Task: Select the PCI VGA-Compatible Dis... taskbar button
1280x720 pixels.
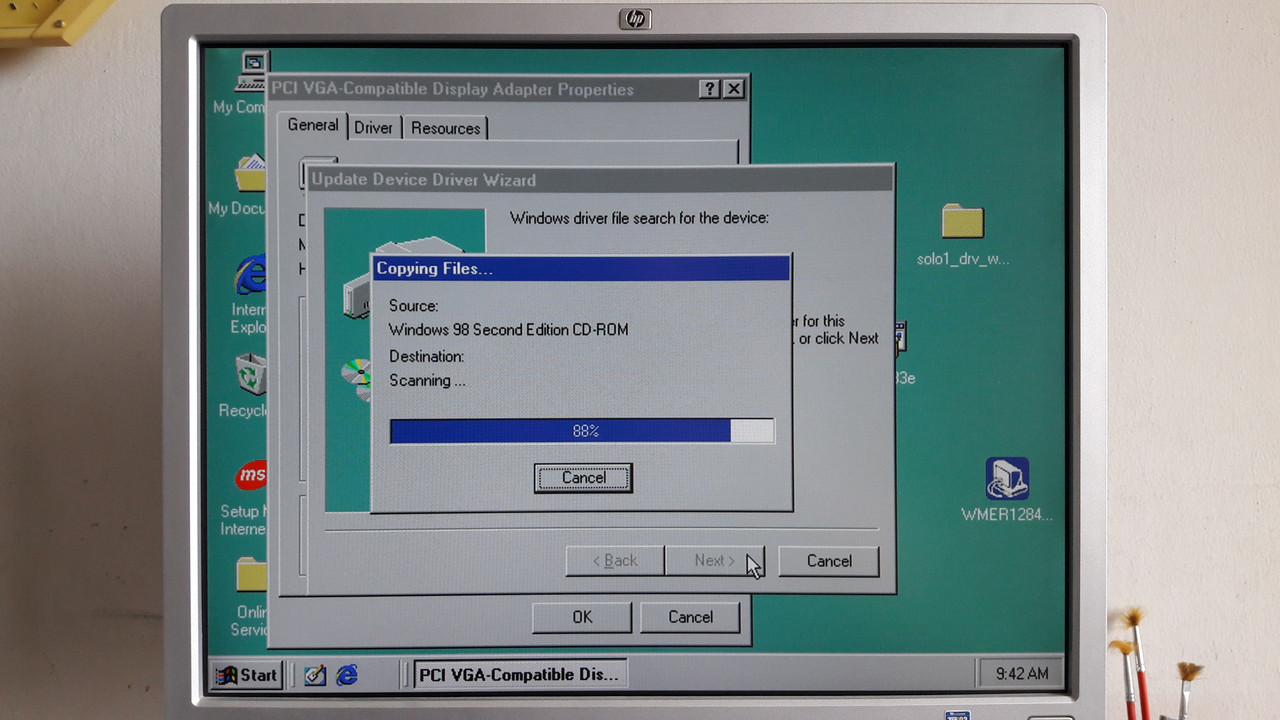Action: [x=520, y=675]
